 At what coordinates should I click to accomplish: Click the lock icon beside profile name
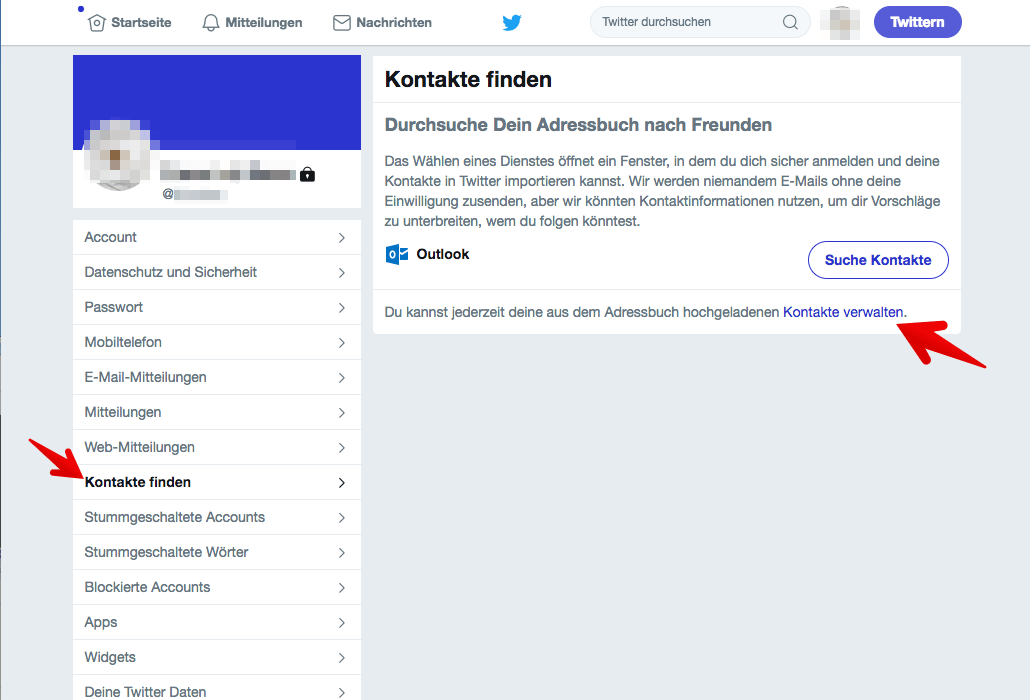[x=307, y=175]
